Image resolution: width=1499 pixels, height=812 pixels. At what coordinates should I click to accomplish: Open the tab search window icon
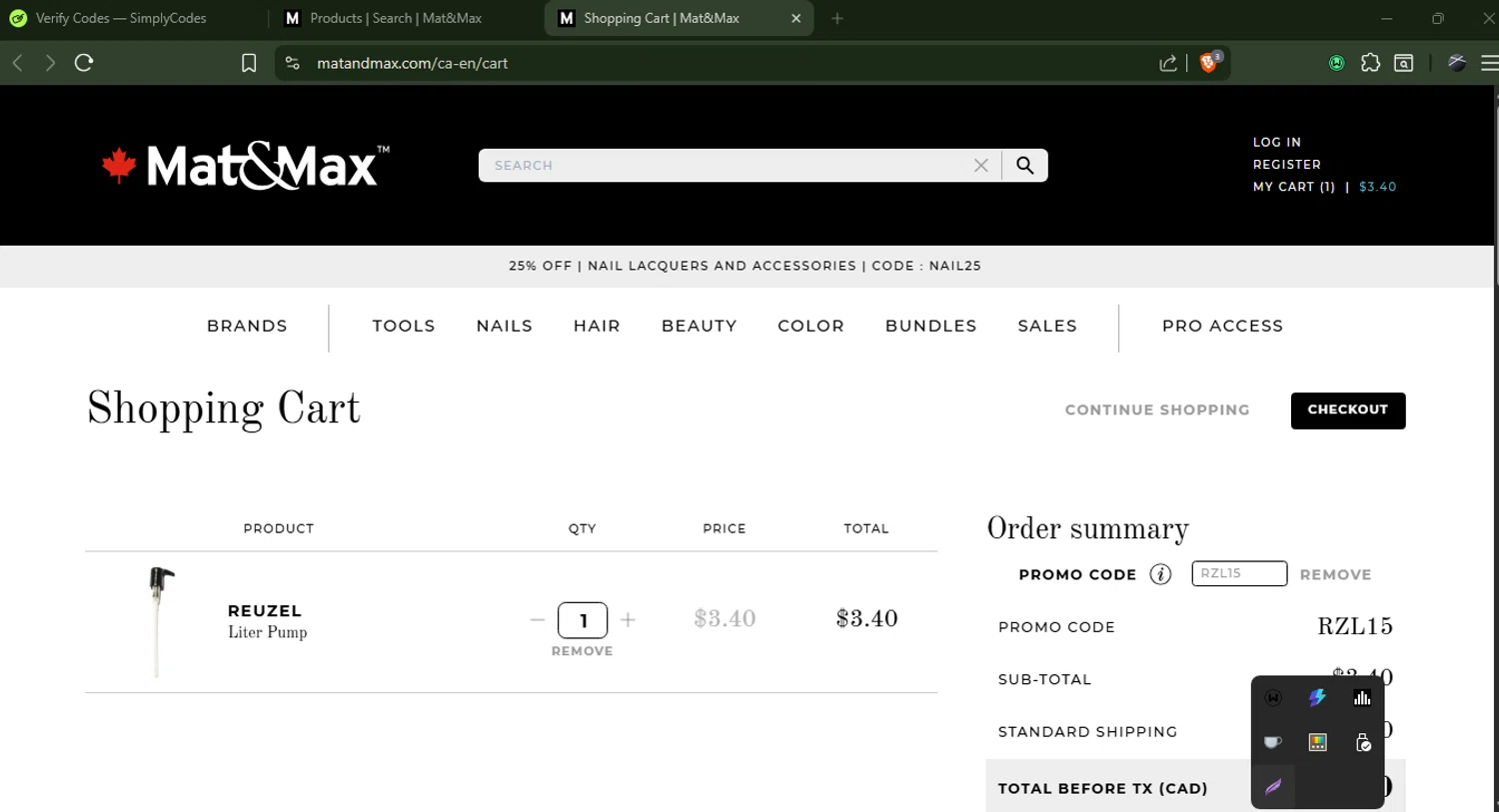click(1404, 63)
